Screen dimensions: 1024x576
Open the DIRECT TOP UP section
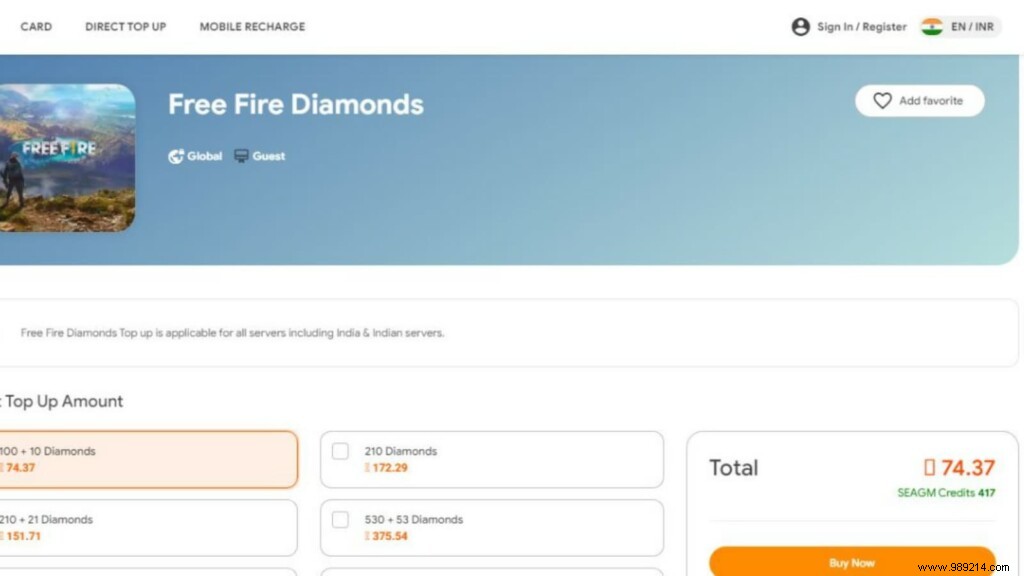point(125,27)
